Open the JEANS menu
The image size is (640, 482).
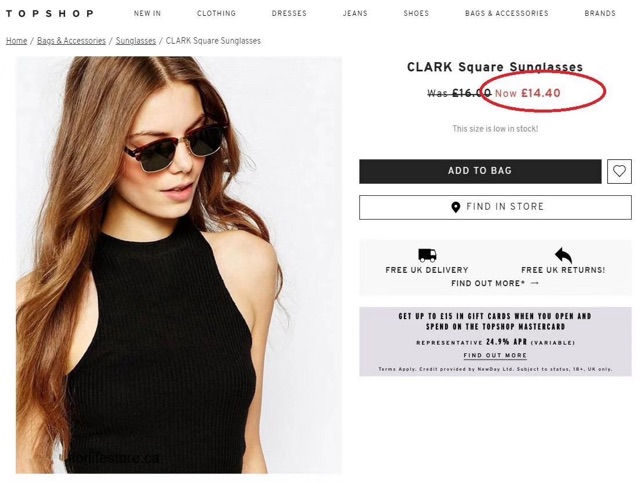tap(355, 14)
